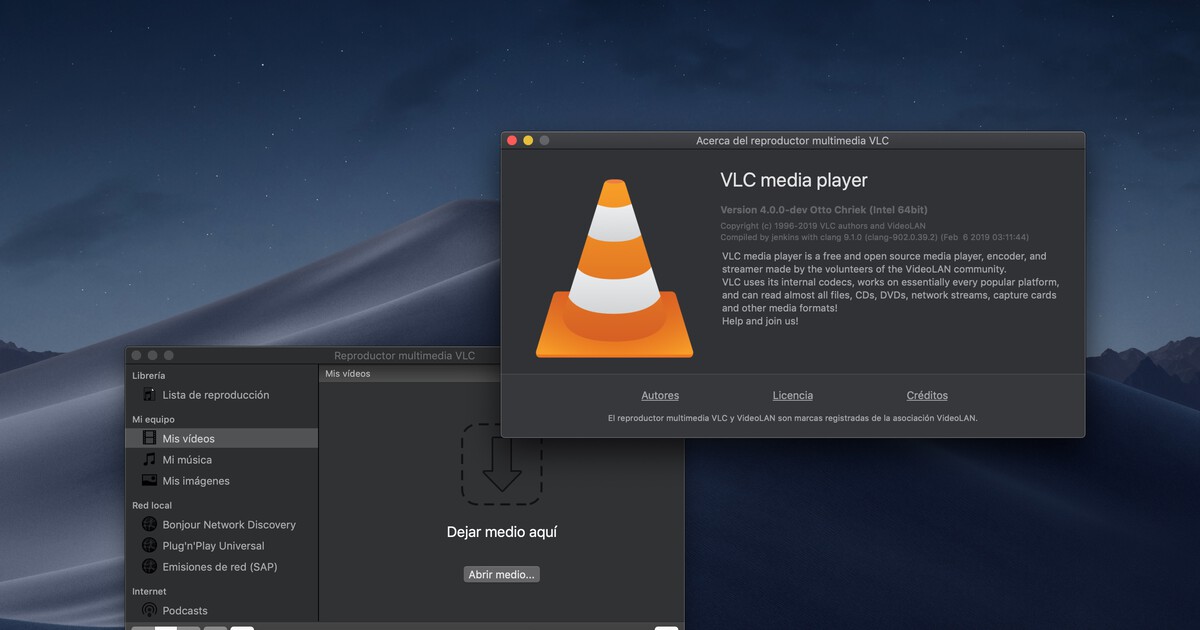
Task: Click the Dejar medio aquí text
Action: pyautogui.click(x=502, y=532)
